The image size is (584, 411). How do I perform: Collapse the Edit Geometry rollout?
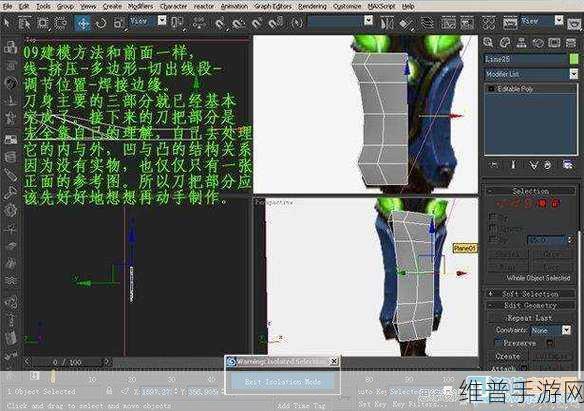530,306
